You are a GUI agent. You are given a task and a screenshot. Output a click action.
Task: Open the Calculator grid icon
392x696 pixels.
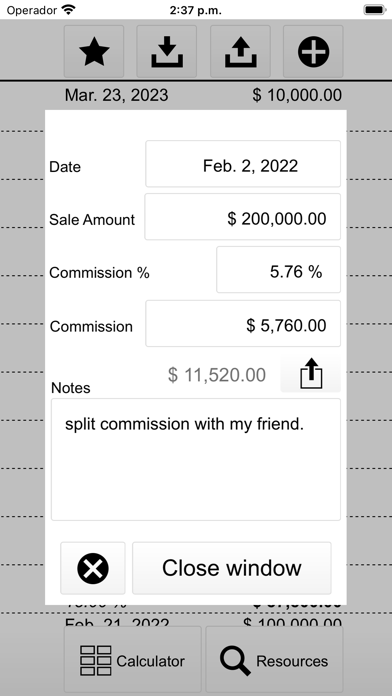pyautogui.click(x=95, y=661)
